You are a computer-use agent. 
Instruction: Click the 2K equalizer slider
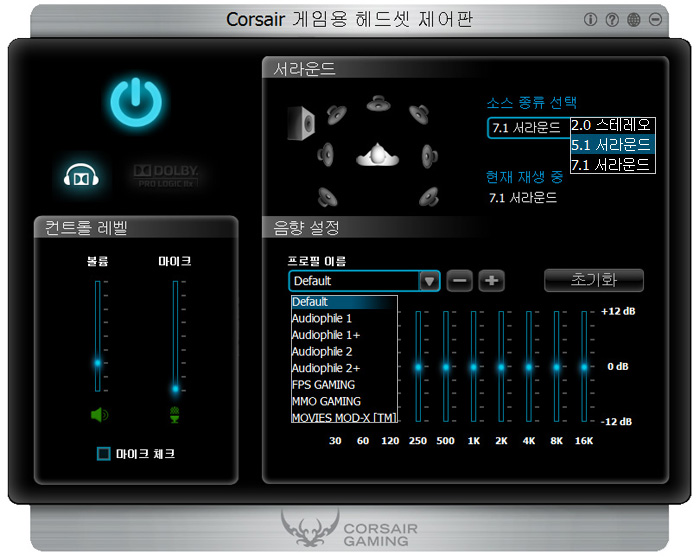click(x=501, y=368)
